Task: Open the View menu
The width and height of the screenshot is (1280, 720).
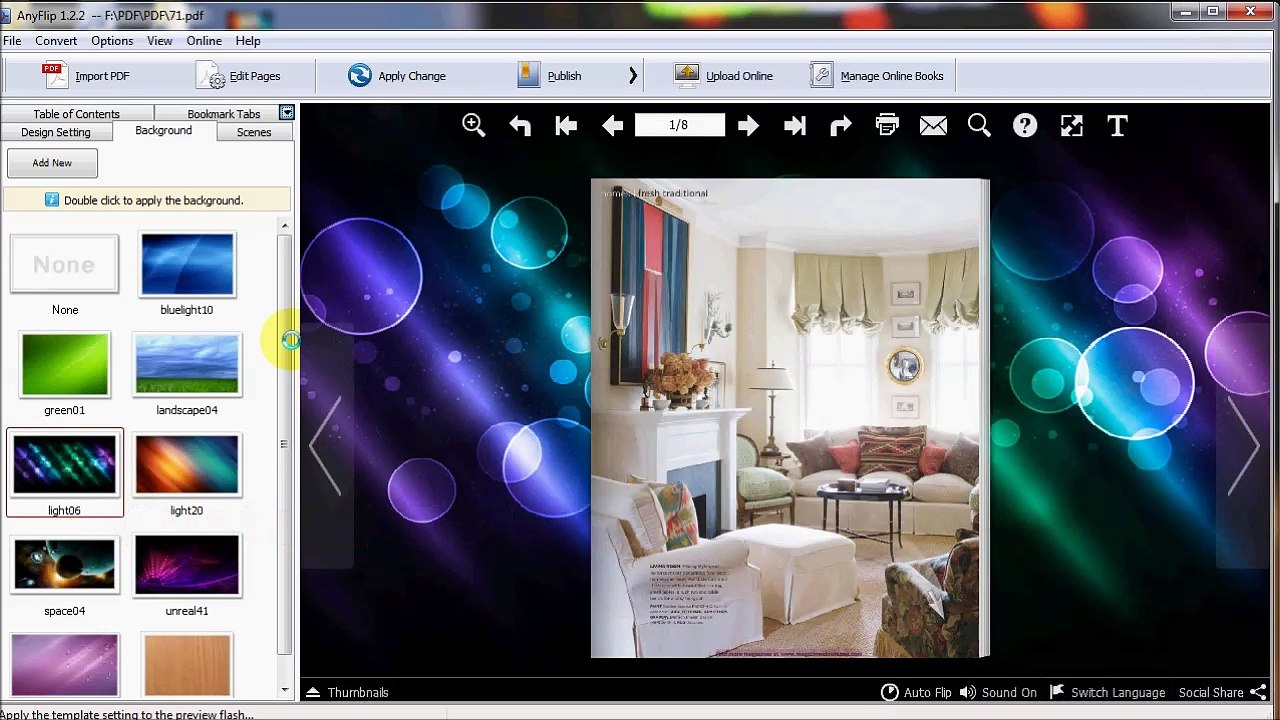Action: click(x=160, y=41)
